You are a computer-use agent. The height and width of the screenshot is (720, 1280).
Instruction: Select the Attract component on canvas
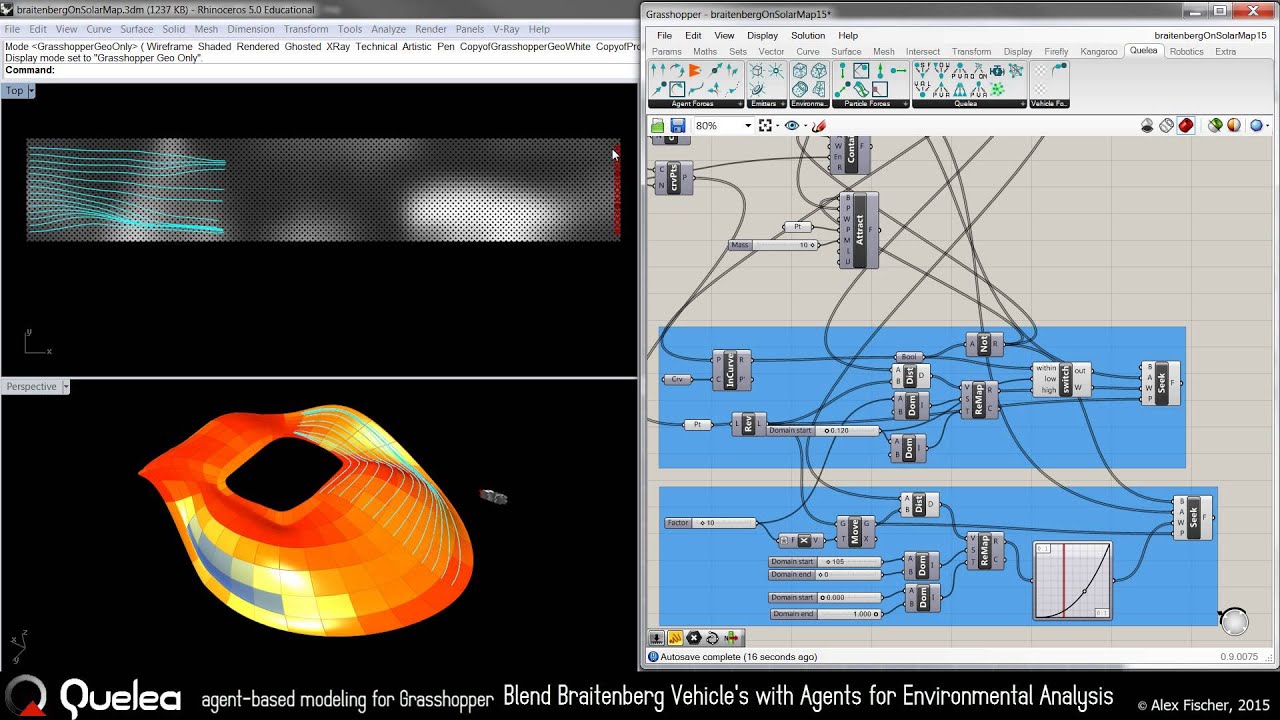860,230
